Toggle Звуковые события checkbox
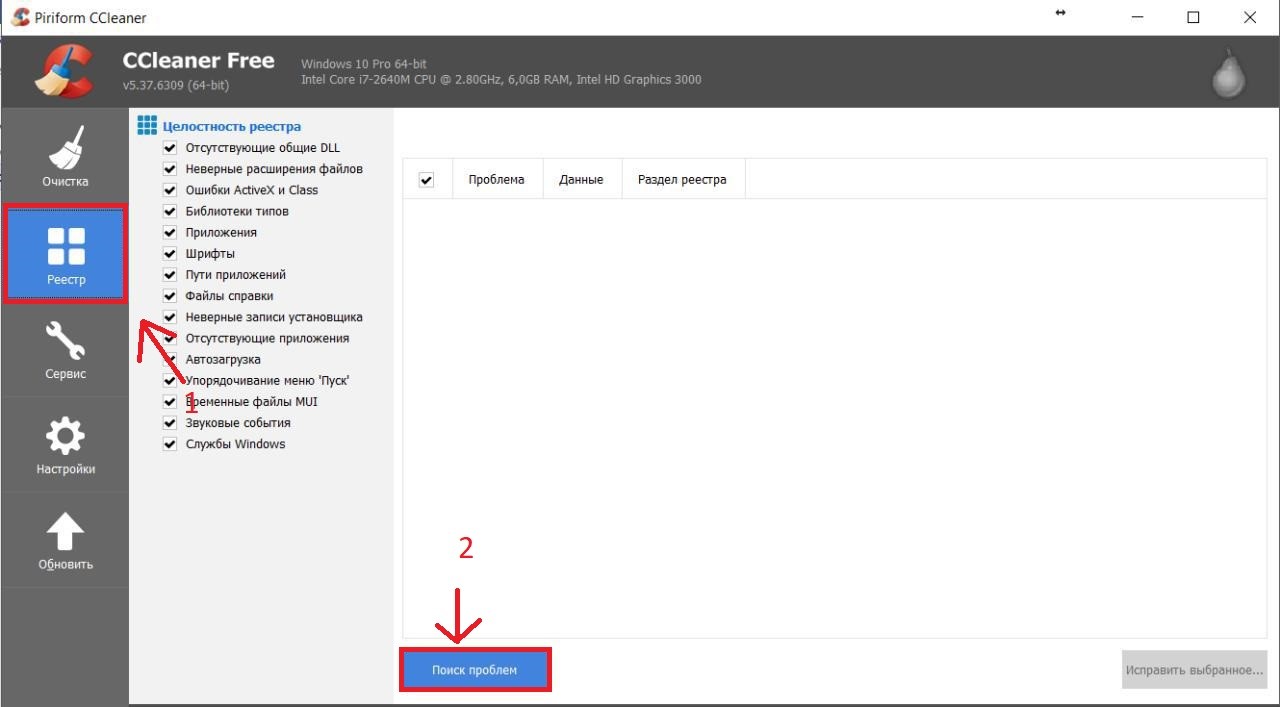Image resolution: width=1280 pixels, height=707 pixels. (170, 423)
